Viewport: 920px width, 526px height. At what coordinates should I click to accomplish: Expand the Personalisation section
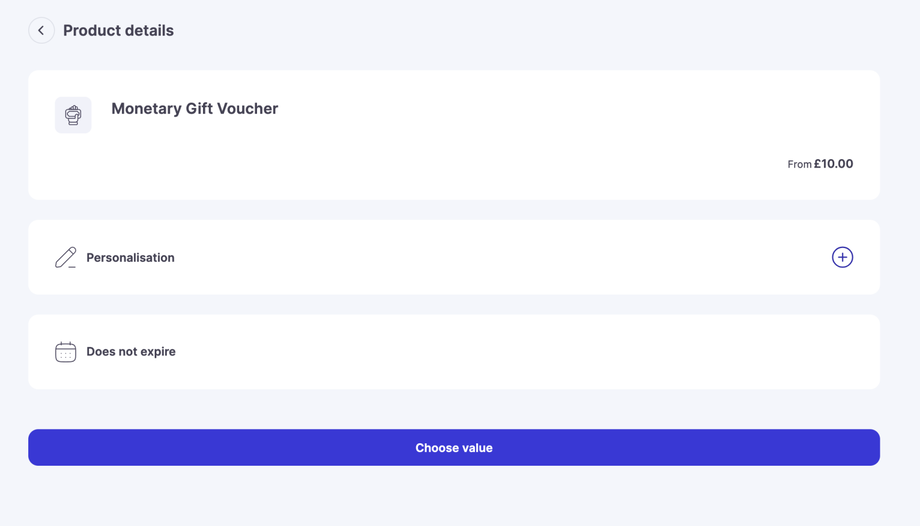click(842, 257)
